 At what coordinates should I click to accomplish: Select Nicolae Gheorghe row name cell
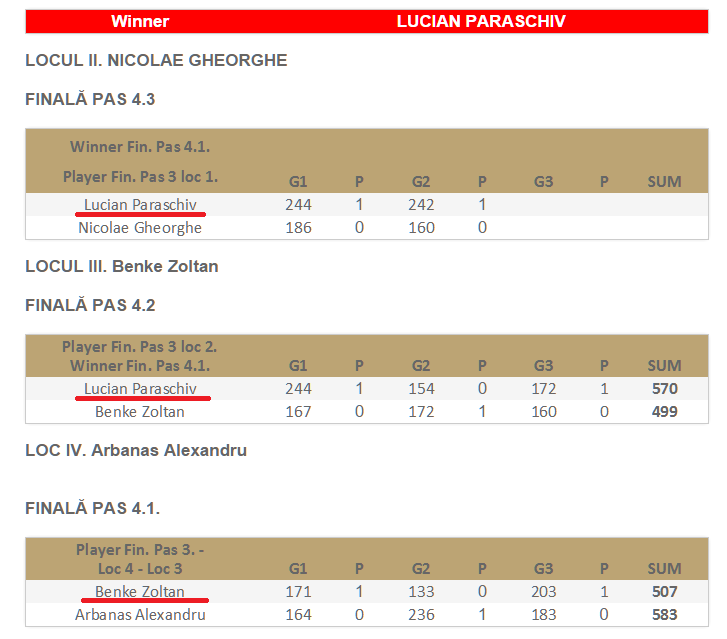(140, 228)
